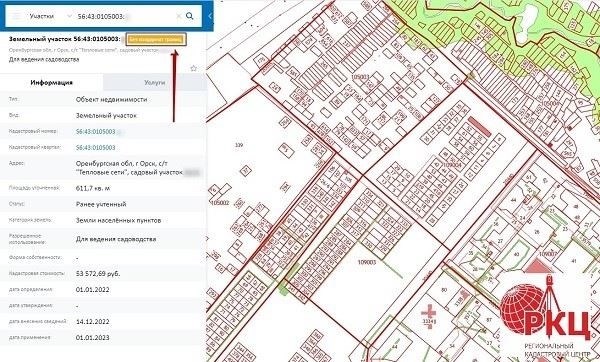The width and height of the screenshot is (600, 362).
Task: Click map quarter label 105002
Action: (220, 203)
